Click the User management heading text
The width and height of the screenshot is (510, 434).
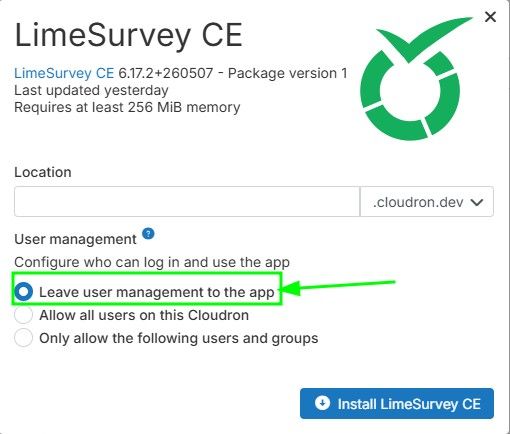[75, 239]
